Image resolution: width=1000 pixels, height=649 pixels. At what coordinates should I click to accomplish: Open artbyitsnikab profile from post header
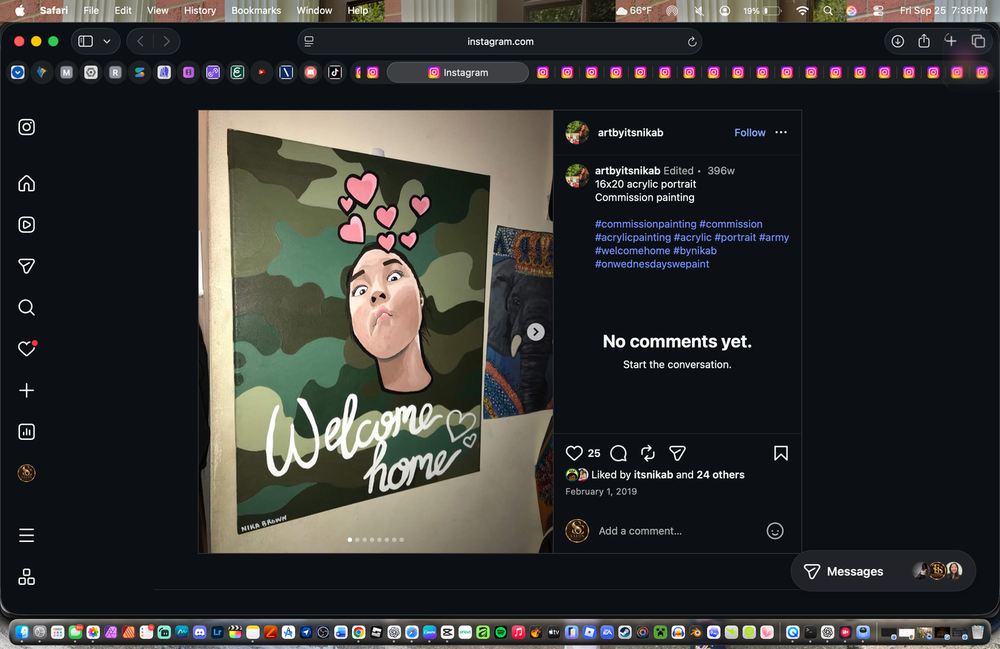point(630,133)
